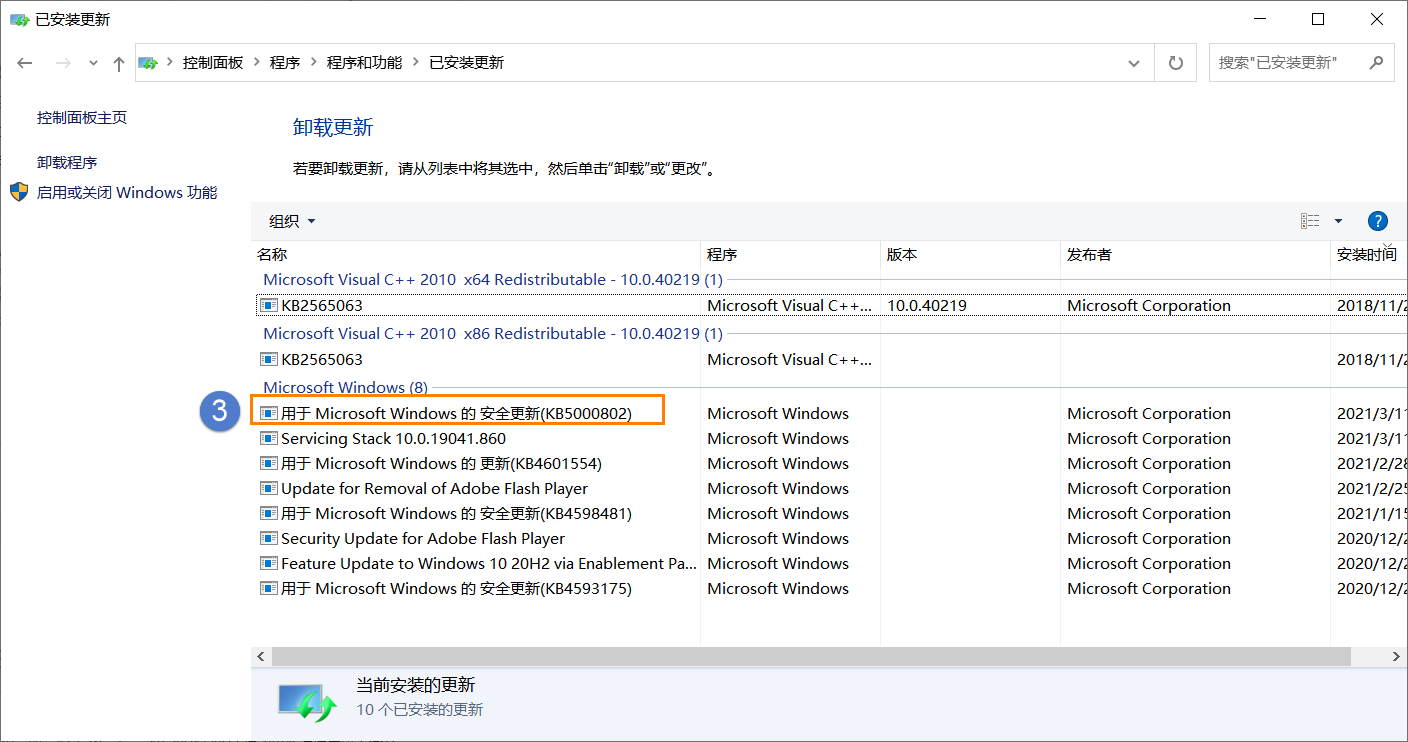Open 启用或关闭 Windows 功能
Image resolution: width=1408 pixels, height=742 pixels.
coord(127,192)
